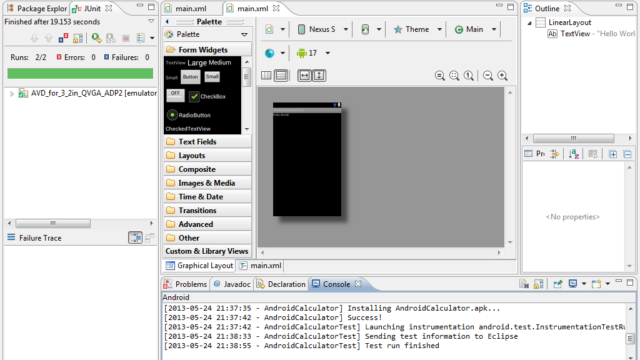
Task: Switch to the Package Explorer tab
Action: coord(37,8)
